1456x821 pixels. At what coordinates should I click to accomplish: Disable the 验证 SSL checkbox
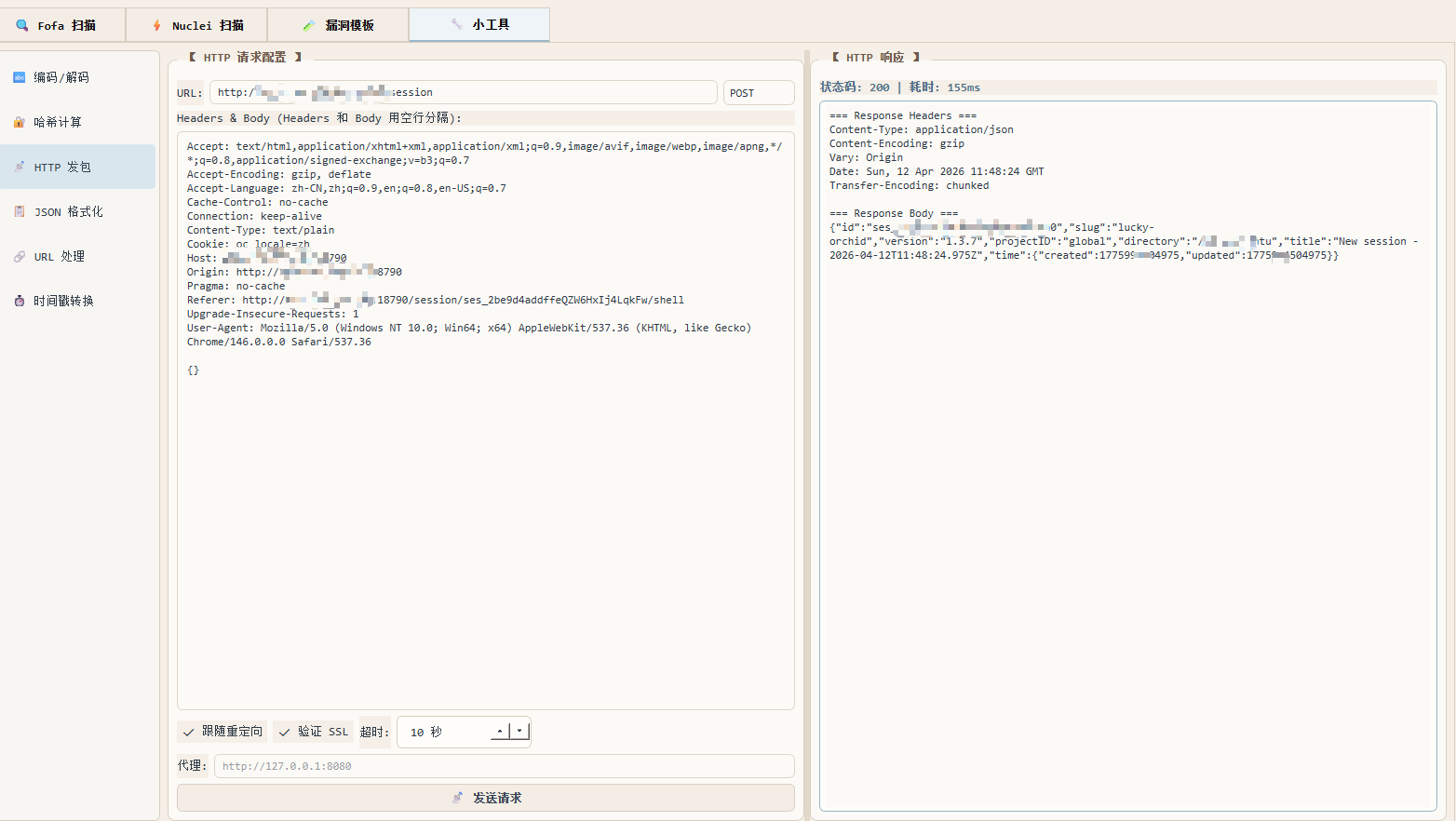[x=285, y=732]
